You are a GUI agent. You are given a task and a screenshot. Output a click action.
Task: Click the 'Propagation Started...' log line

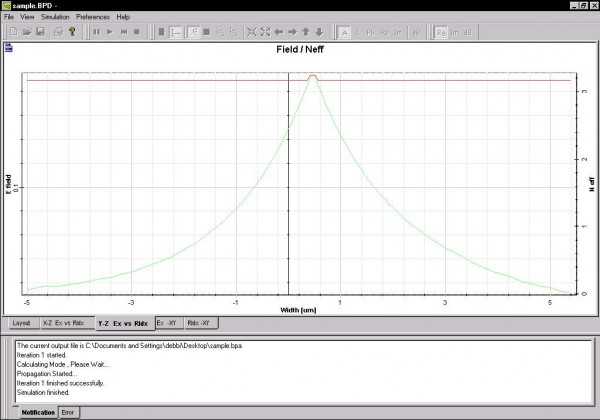coord(47,374)
